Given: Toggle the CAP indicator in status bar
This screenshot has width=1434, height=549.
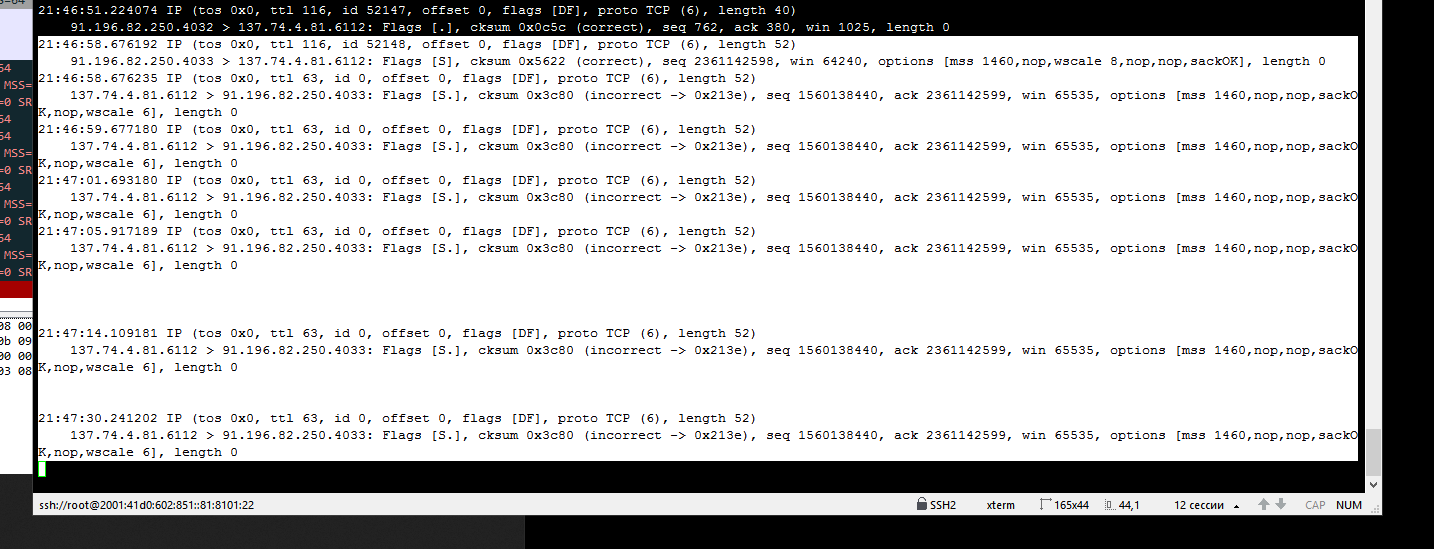Looking at the screenshot, I should [1315, 505].
